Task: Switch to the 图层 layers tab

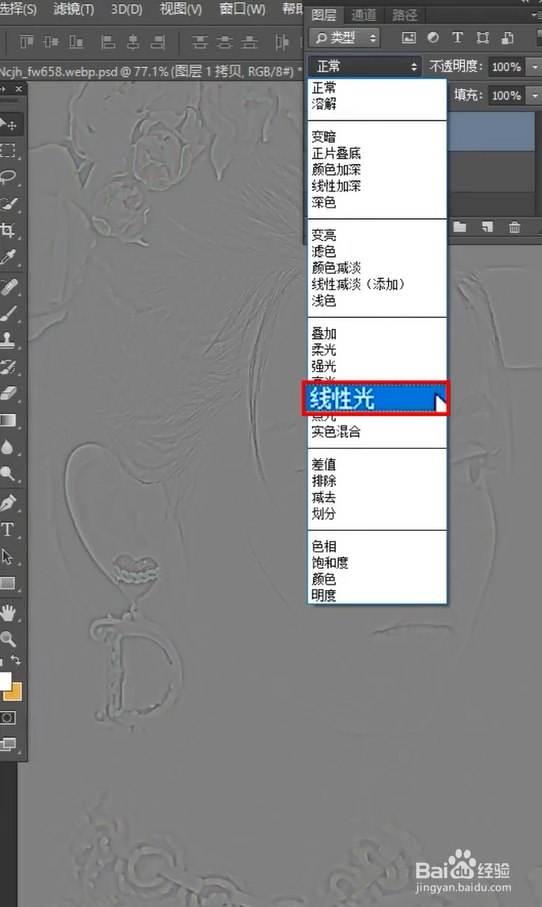Action: [x=323, y=14]
